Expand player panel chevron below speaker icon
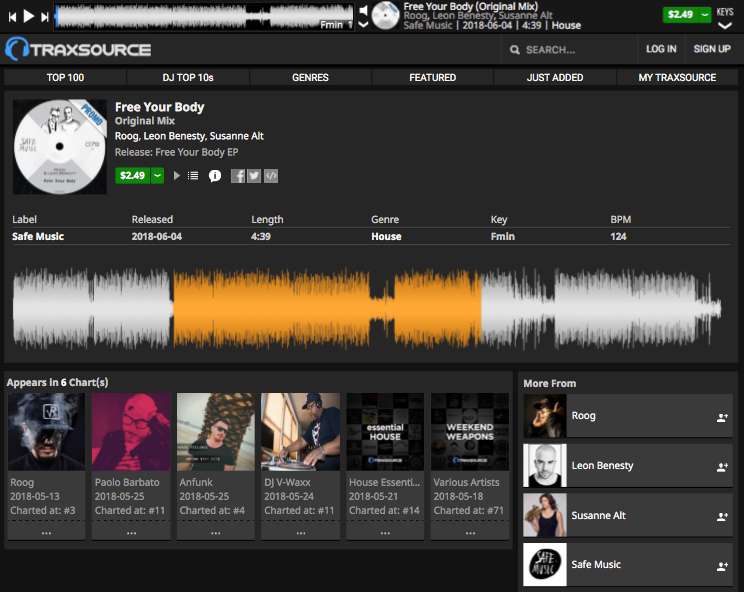Screen dimensions: 744x592 point(363,25)
